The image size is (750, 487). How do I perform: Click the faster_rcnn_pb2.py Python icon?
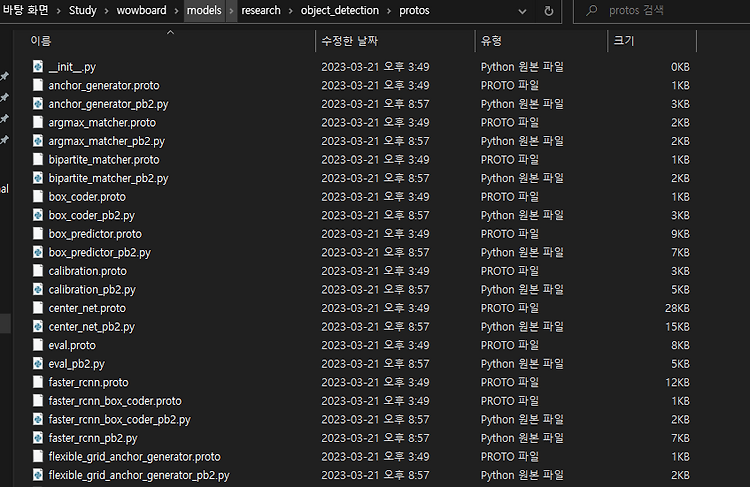38,438
